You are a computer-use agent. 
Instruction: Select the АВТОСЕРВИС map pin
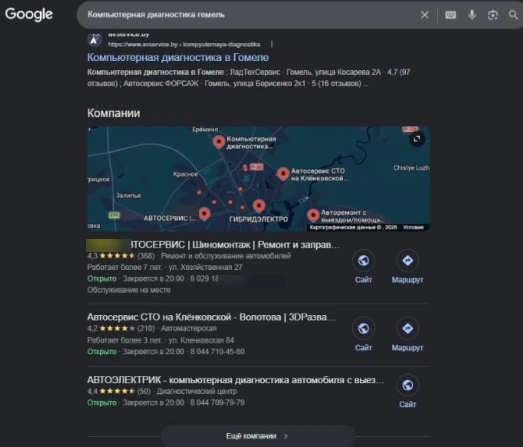click(204, 213)
